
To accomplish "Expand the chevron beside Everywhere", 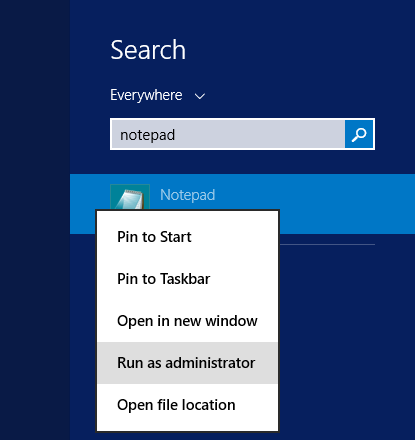I will tap(200, 96).
